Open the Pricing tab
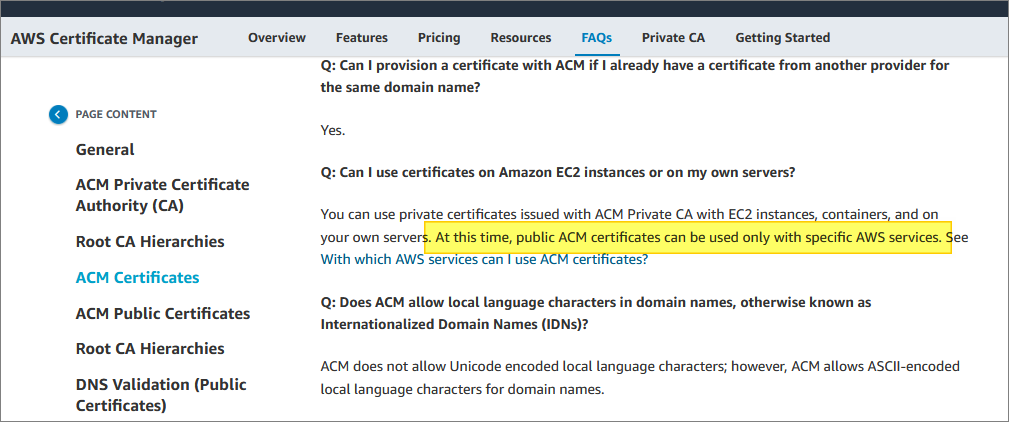1009x422 pixels. [439, 38]
